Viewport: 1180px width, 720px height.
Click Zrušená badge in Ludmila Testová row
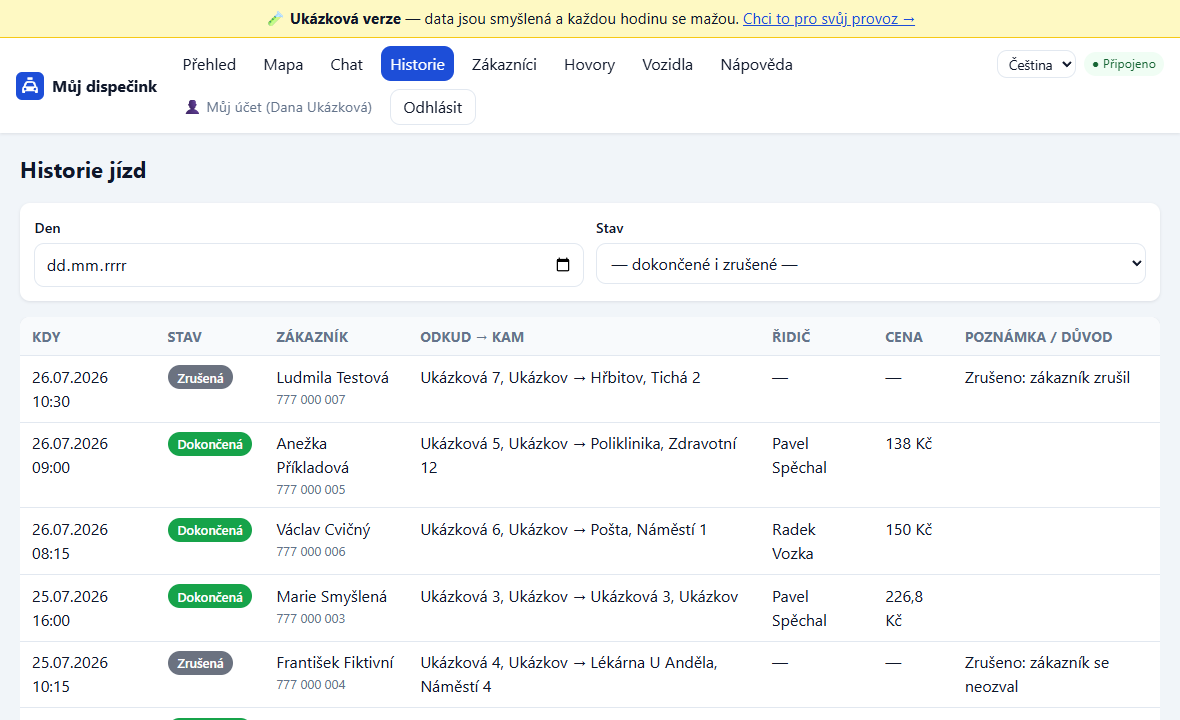pyautogui.click(x=200, y=378)
